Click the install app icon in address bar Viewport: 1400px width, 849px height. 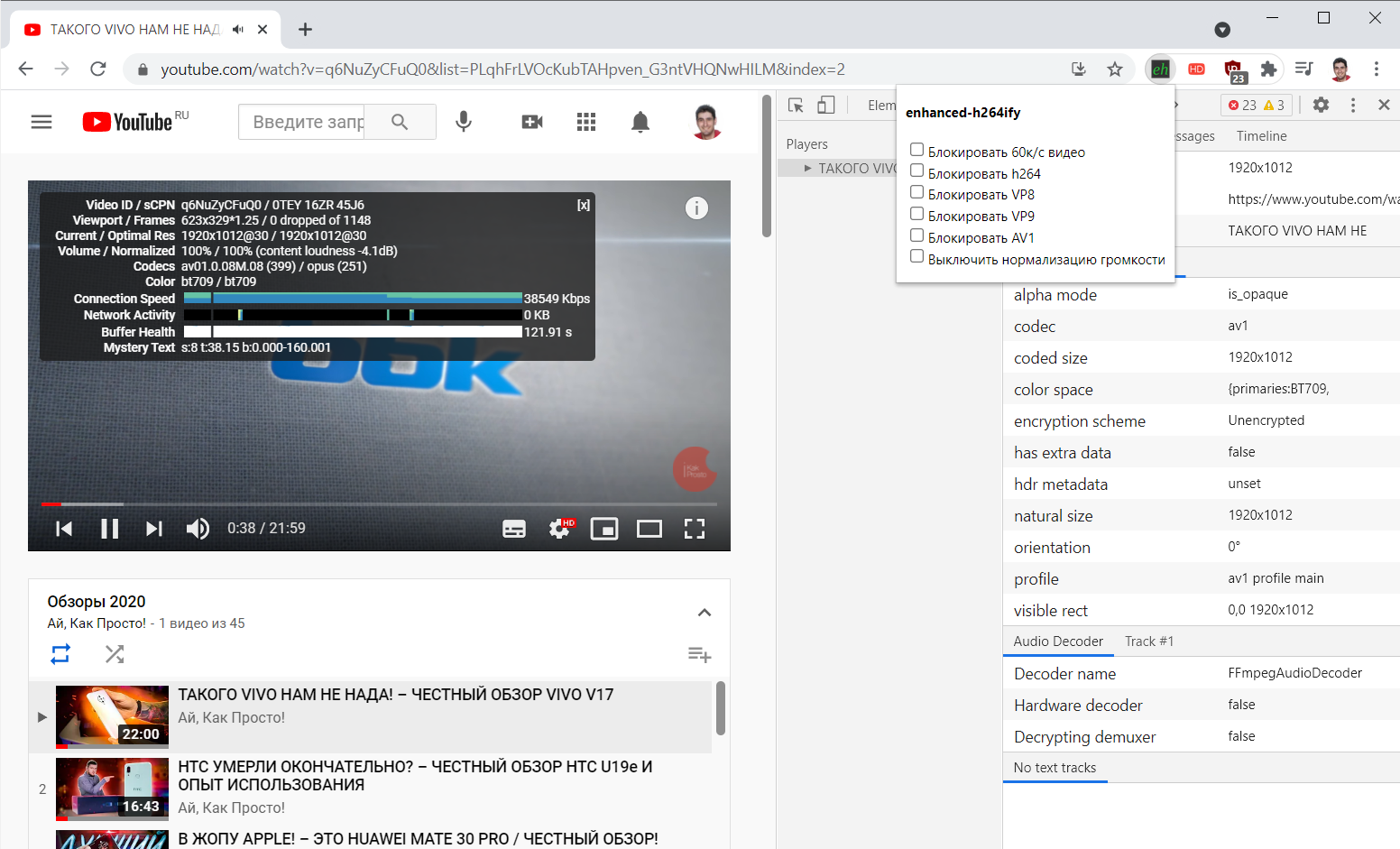coord(1078,69)
